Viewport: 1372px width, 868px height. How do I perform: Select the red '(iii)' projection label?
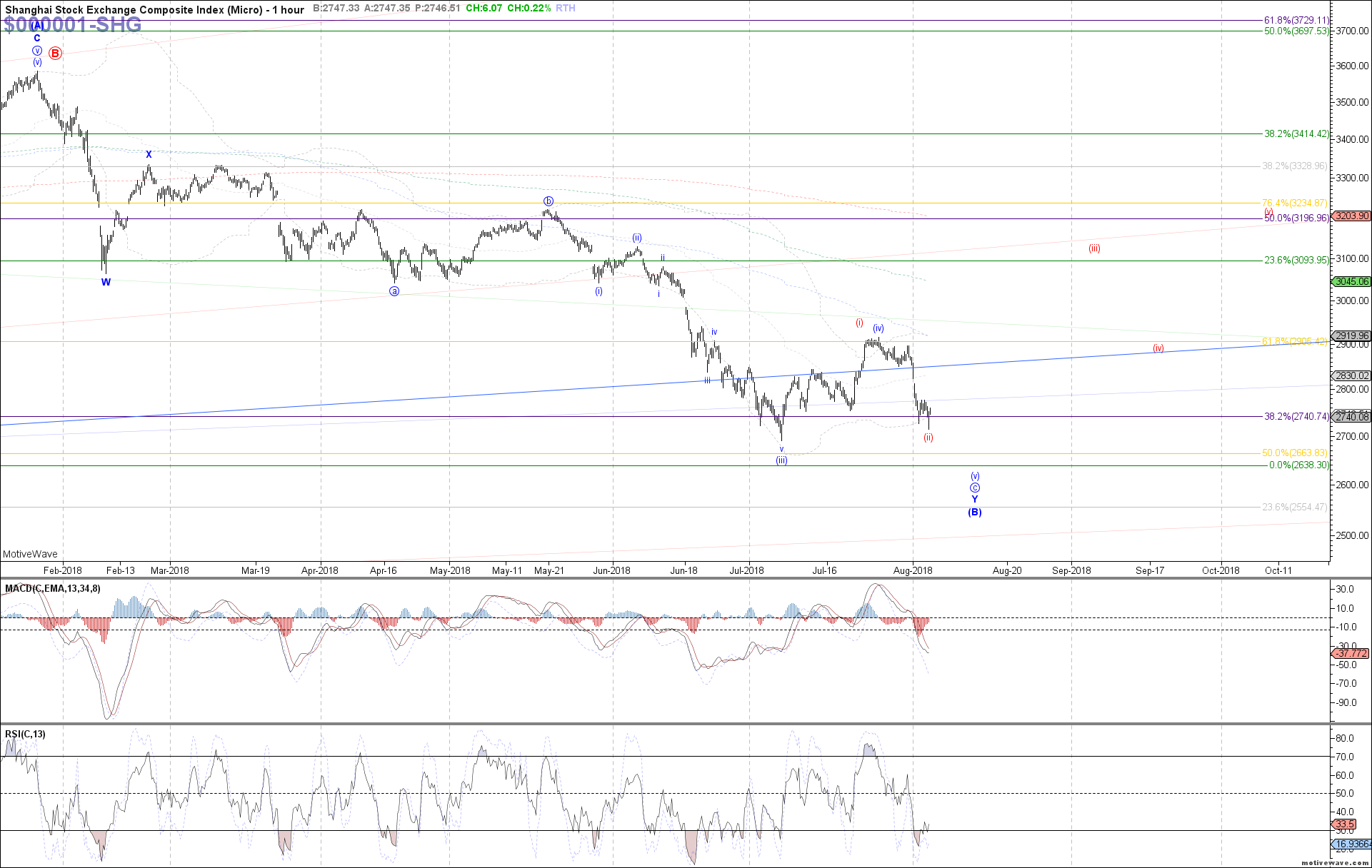point(1094,248)
